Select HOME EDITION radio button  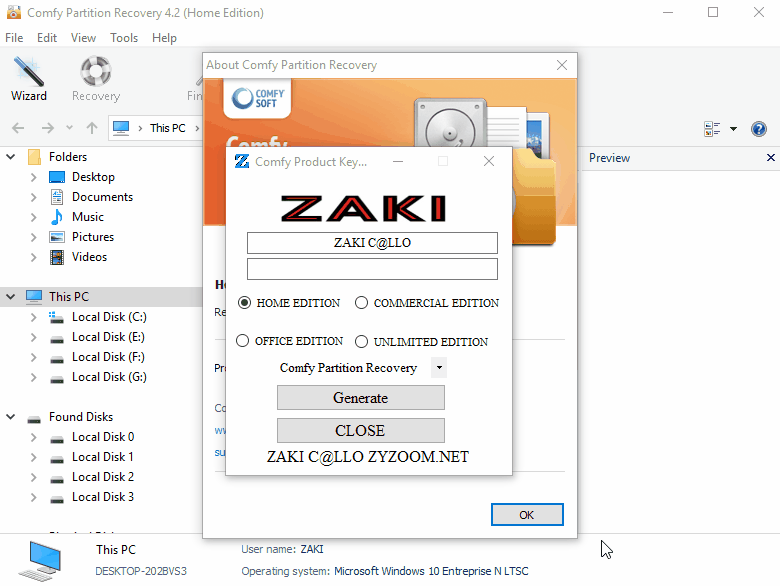coord(244,302)
